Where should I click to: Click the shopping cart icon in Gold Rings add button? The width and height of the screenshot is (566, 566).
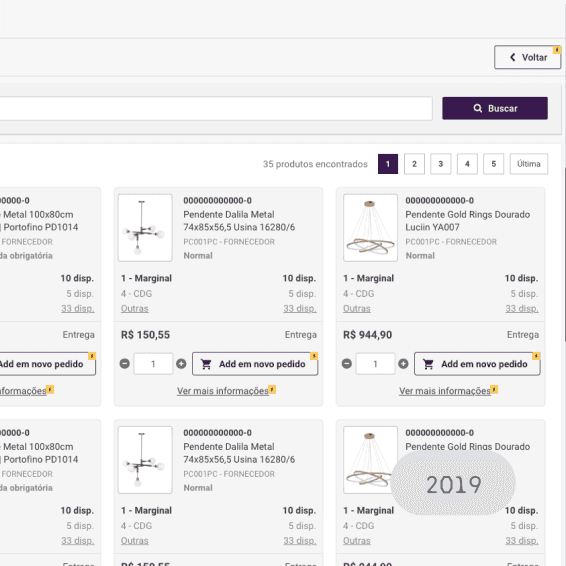tap(428, 364)
